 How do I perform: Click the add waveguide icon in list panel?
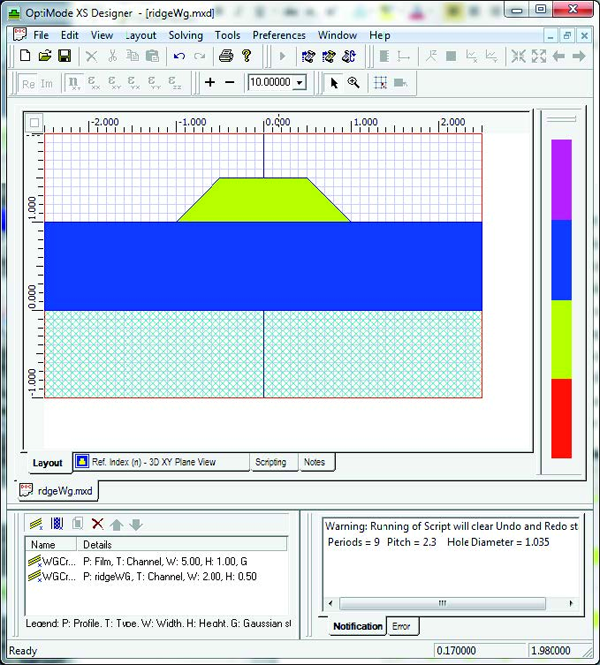point(36,524)
